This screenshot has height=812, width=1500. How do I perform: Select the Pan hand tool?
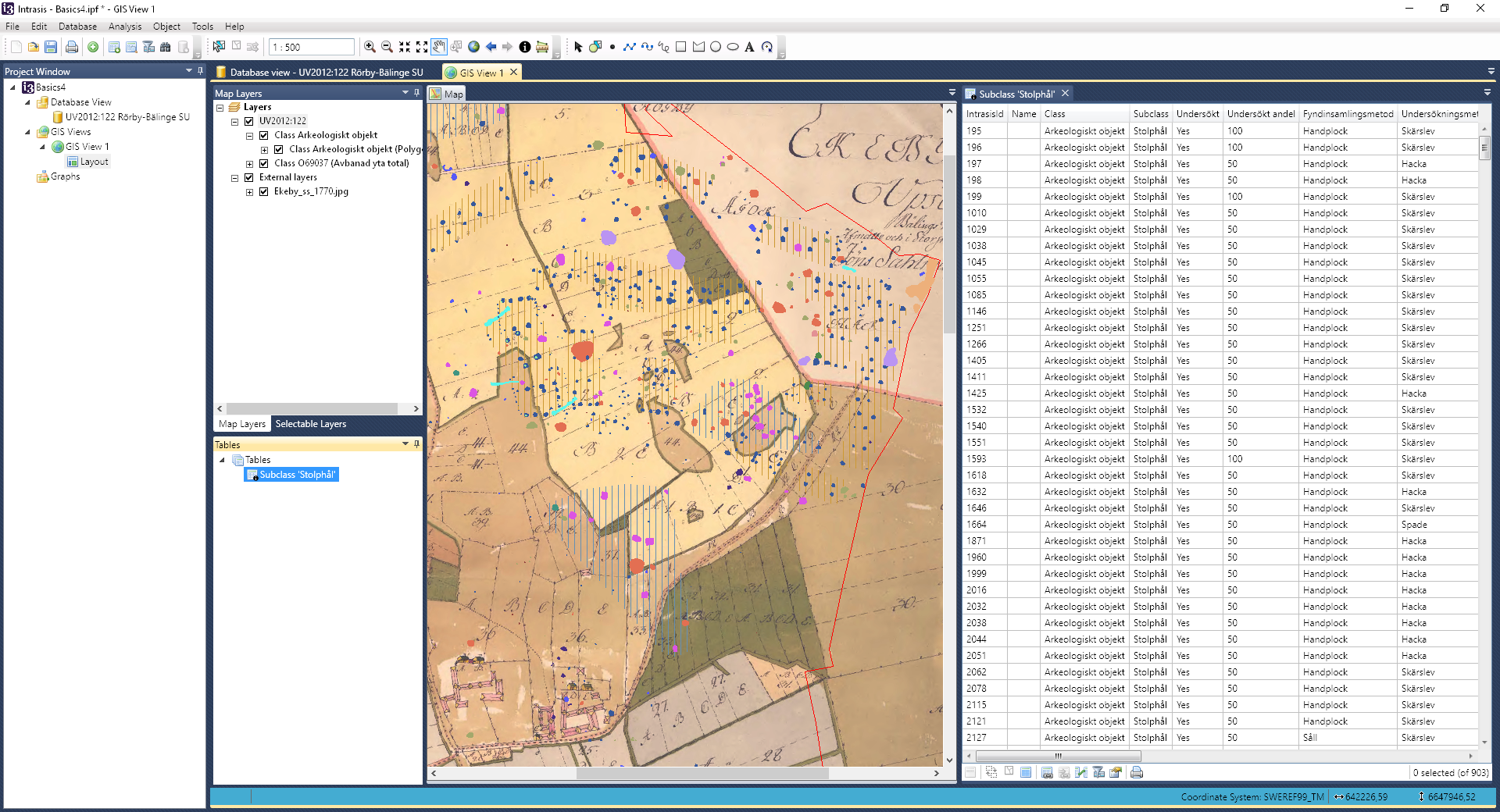pyautogui.click(x=439, y=47)
